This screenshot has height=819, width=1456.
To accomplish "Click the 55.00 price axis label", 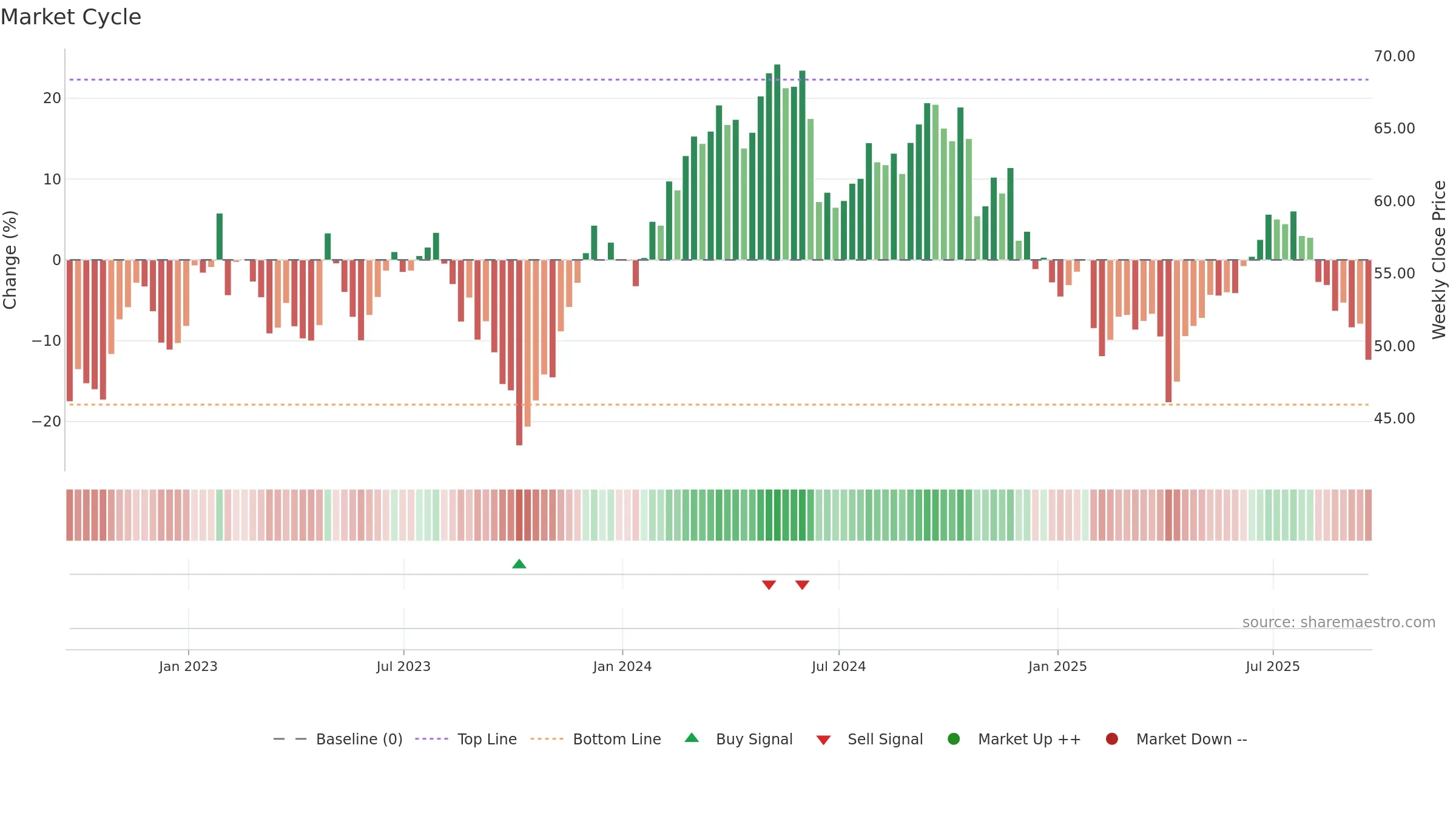I will (1394, 273).
